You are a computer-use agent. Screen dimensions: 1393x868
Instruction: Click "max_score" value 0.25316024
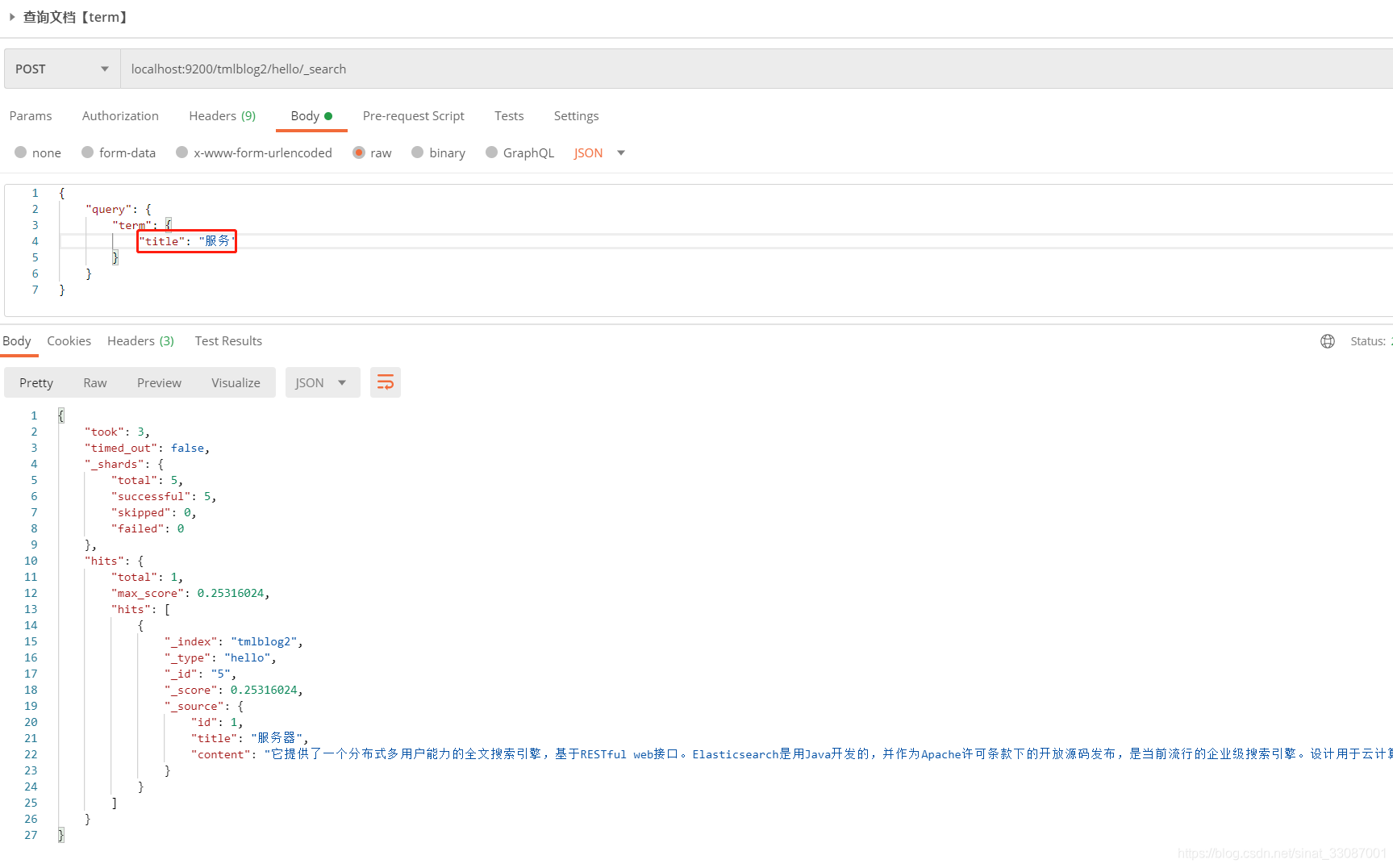(x=231, y=593)
